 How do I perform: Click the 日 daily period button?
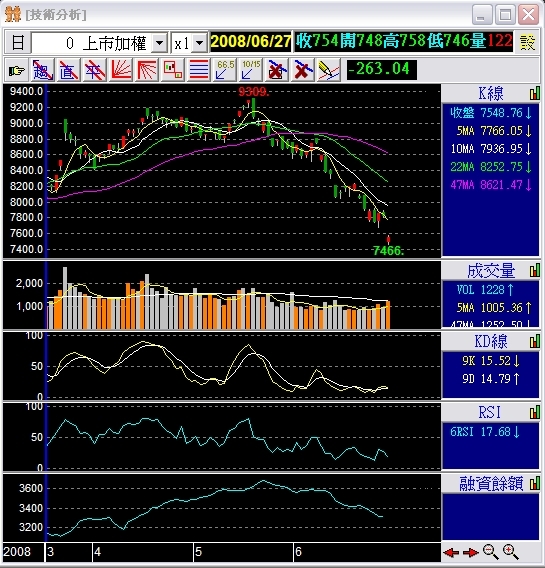point(17,42)
